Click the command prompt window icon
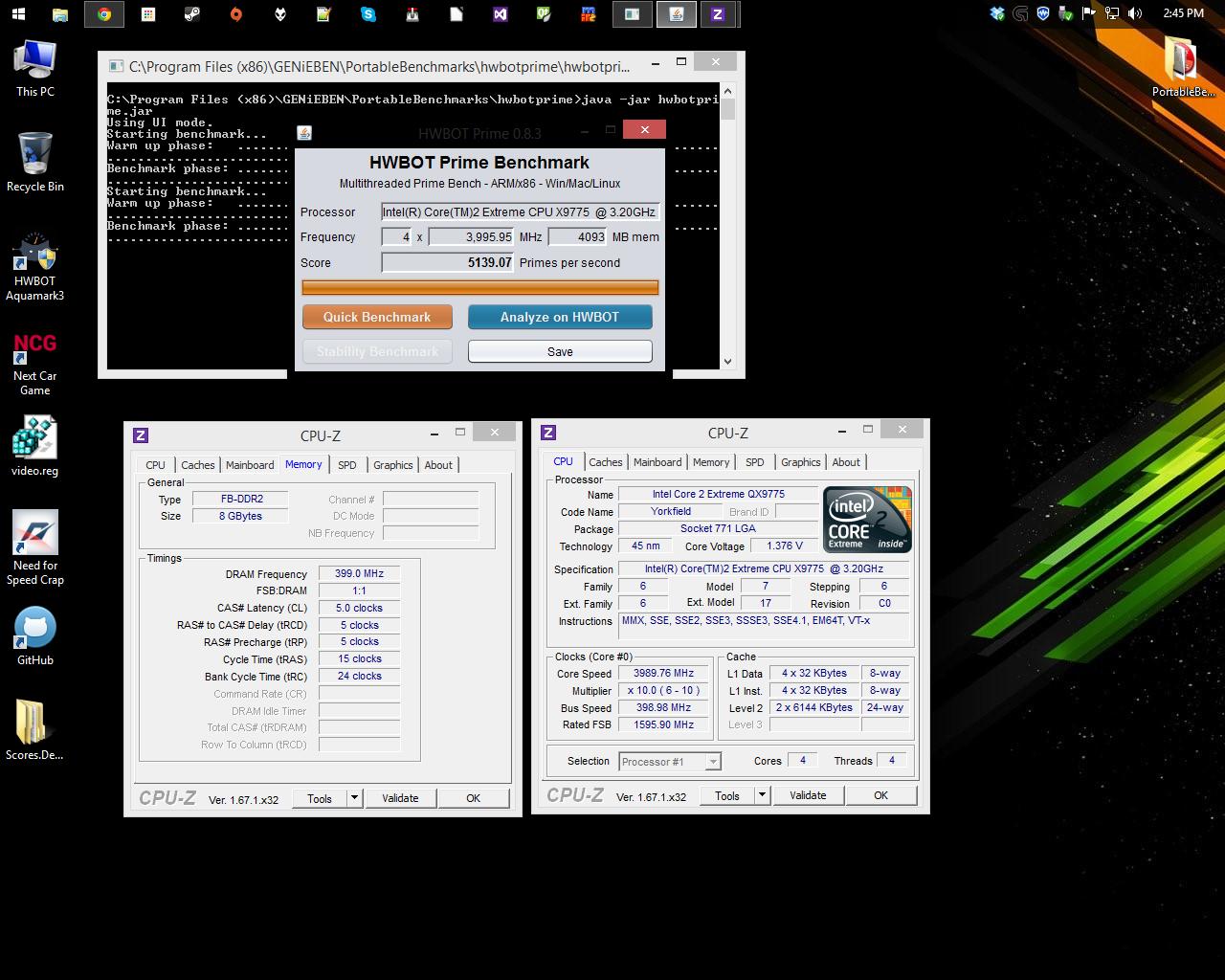The height and width of the screenshot is (980, 1225). click(116, 66)
